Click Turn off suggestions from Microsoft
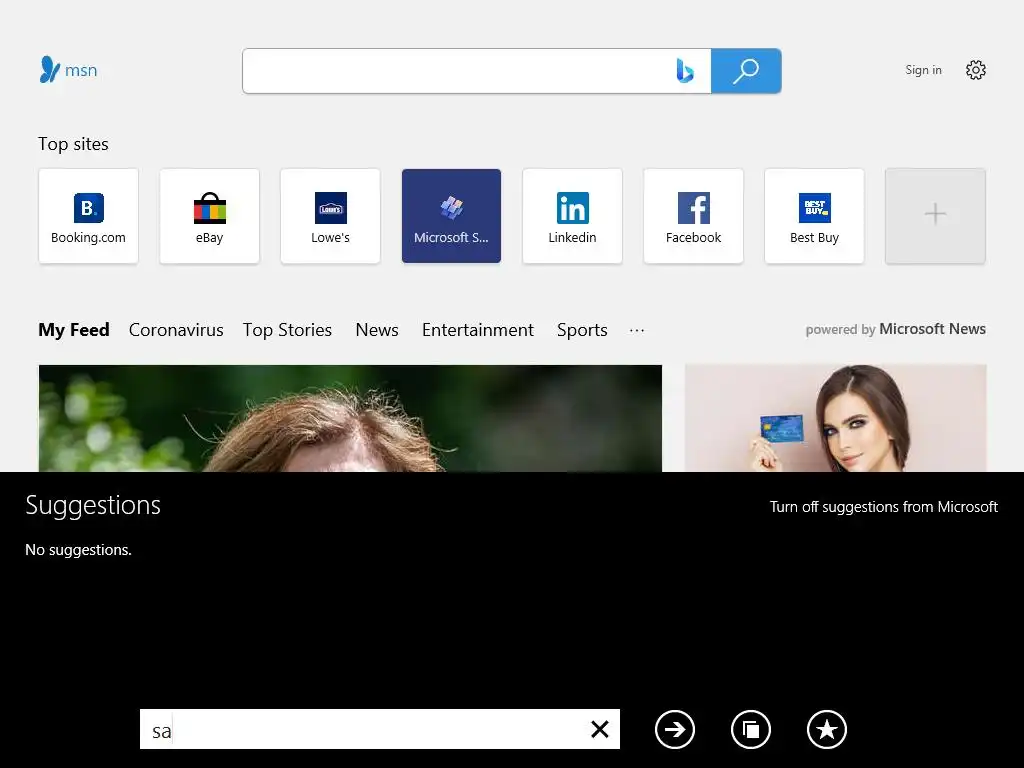 pyautogui.click(x=884, y=507)
